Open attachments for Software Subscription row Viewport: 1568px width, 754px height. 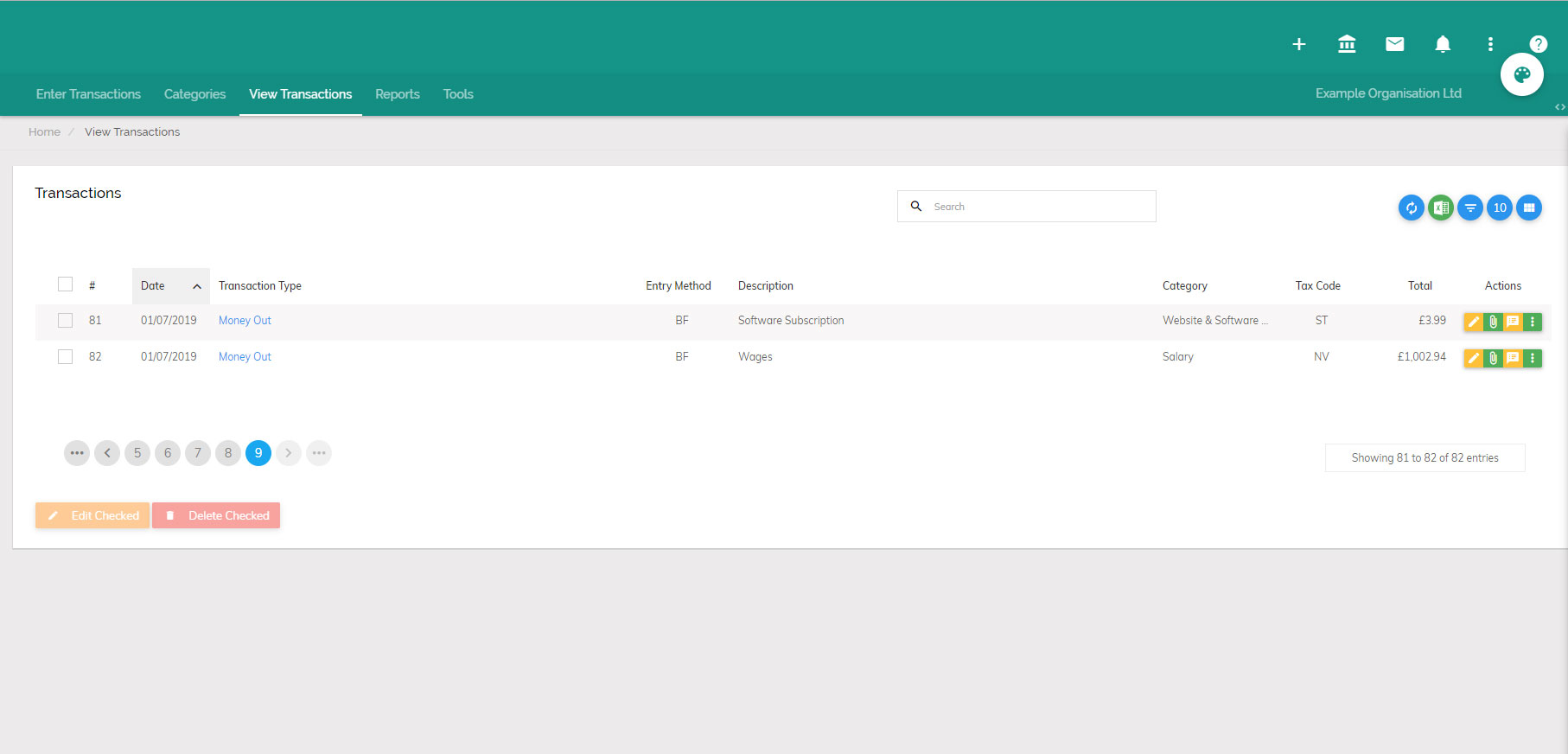1493,322
